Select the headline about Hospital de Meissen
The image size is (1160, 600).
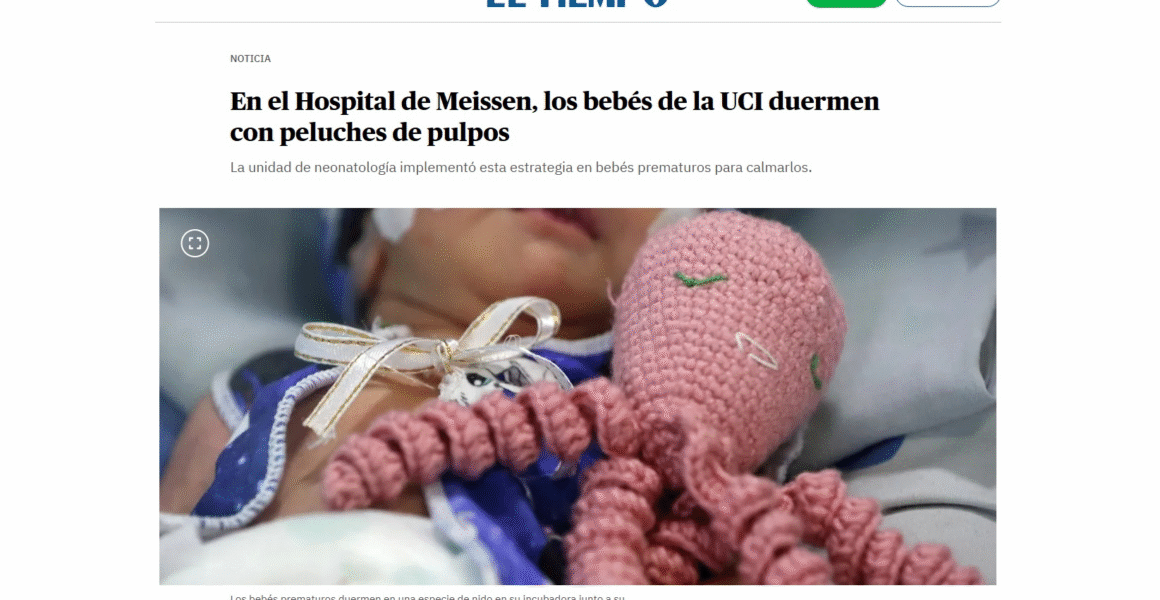coord(554,116)
